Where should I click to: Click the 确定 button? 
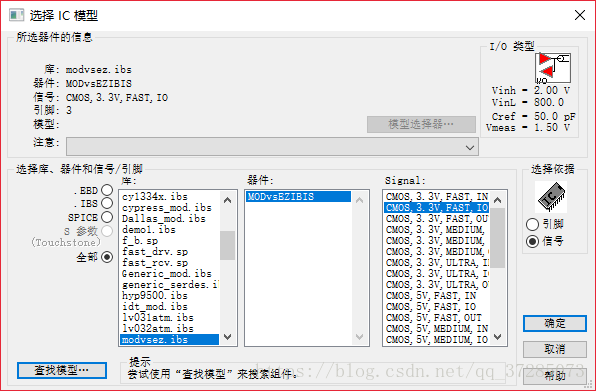click(x=555, y=323)
